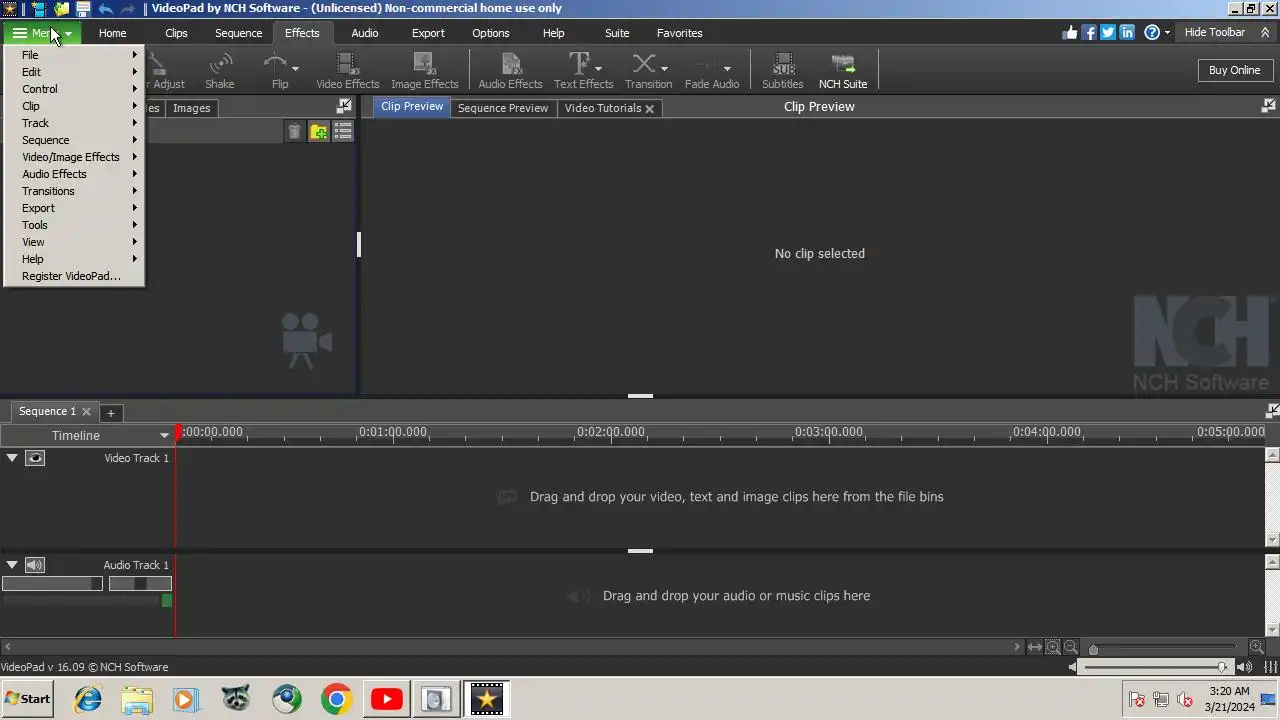Click the add folder icon in bin panel

(x=318, y=132)
